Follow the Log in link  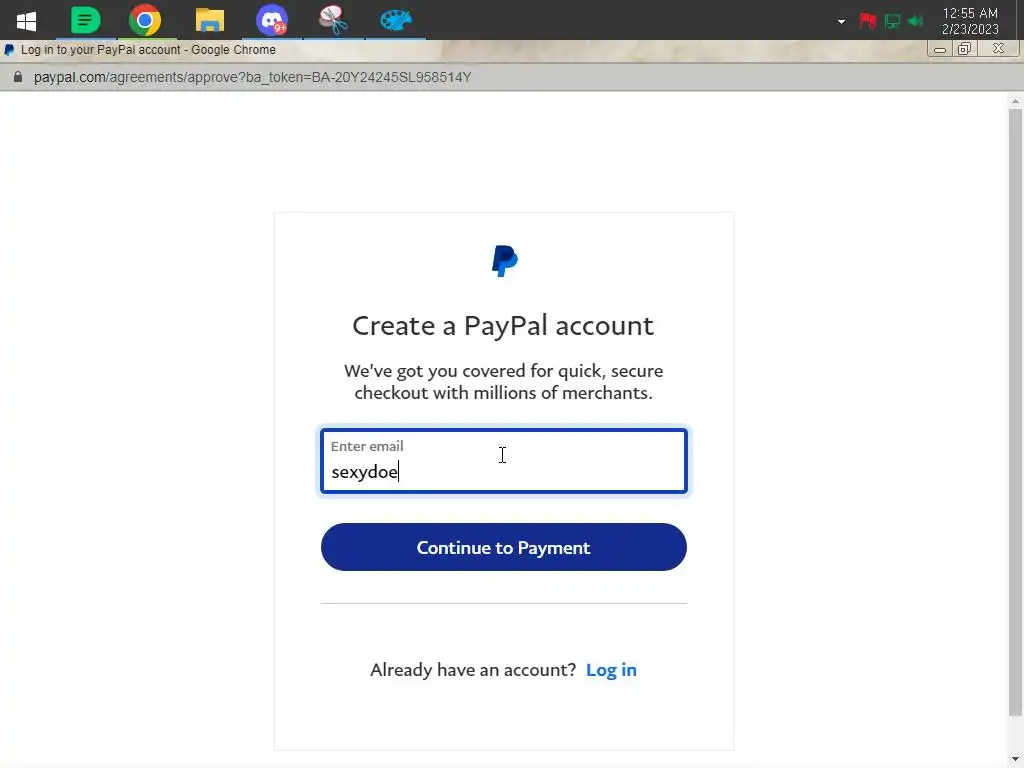coord(611,669)
